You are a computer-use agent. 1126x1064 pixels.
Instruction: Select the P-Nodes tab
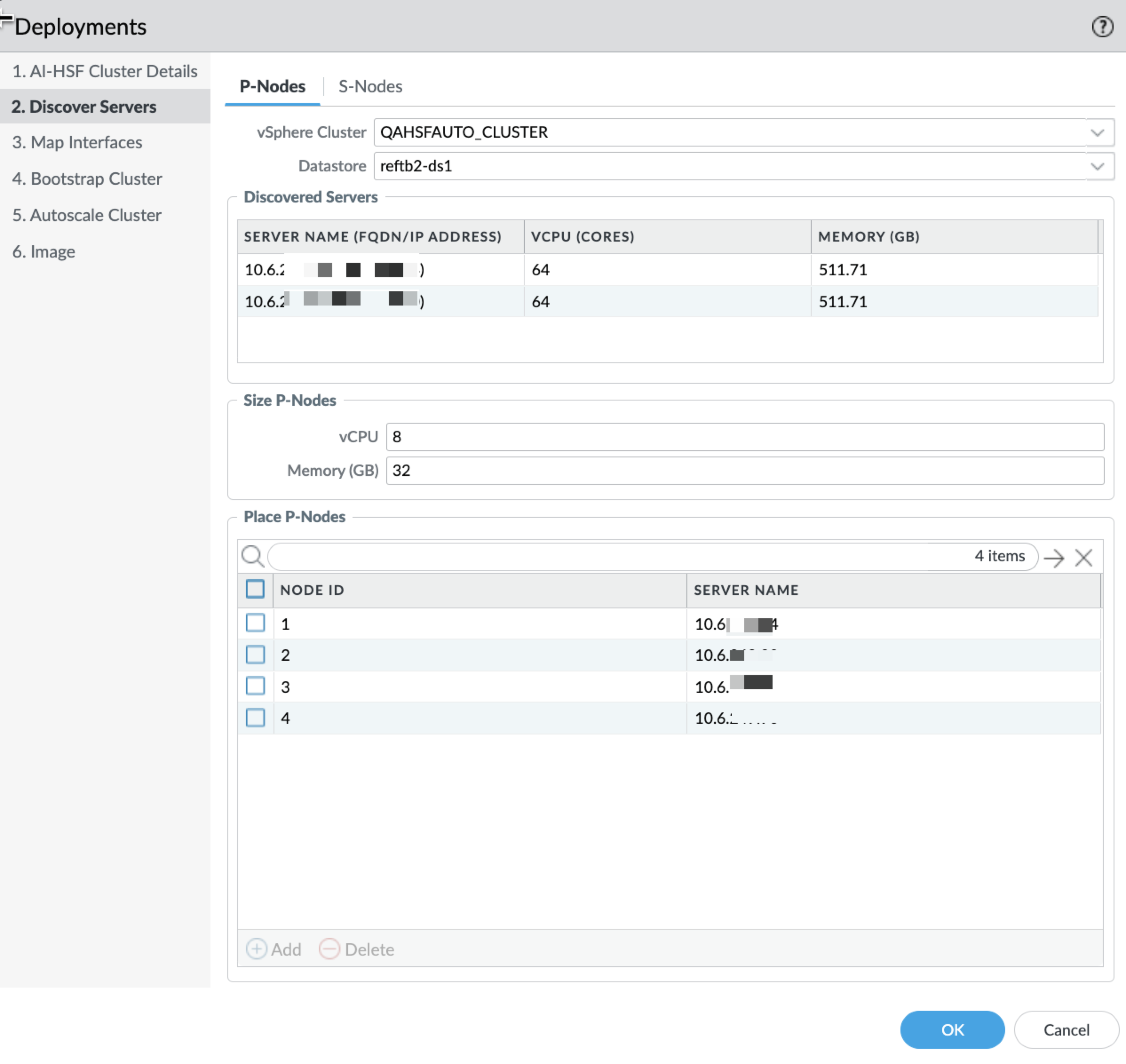click(x=272, y=86)
